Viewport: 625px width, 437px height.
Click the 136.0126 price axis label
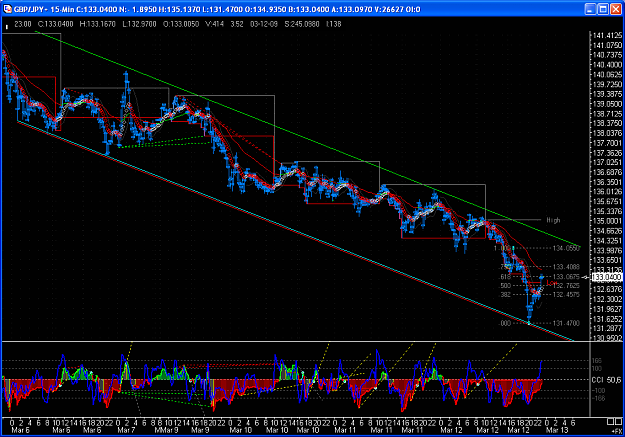click(x=607, y=192)
